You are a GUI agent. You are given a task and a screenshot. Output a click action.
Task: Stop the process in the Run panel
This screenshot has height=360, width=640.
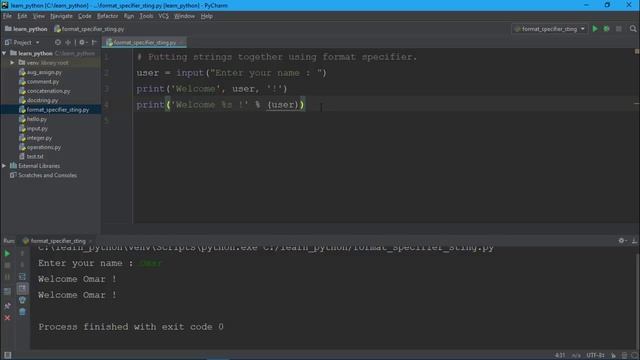point(7,265)
